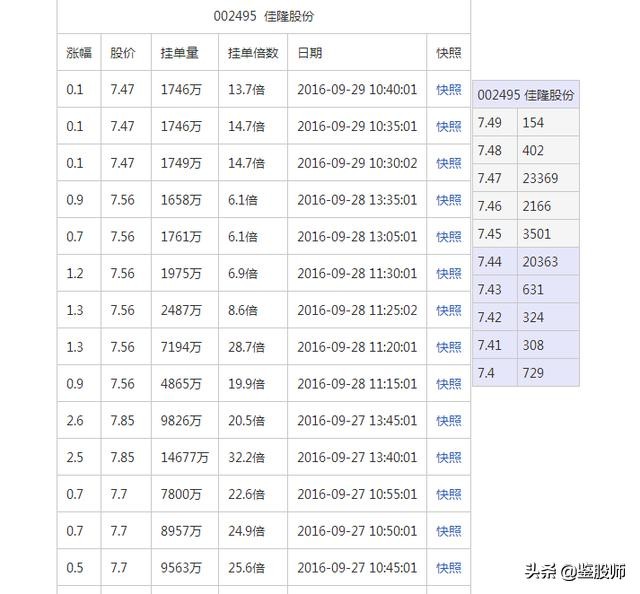Select the main table title 002495 佳隆股份

point(264,16)
